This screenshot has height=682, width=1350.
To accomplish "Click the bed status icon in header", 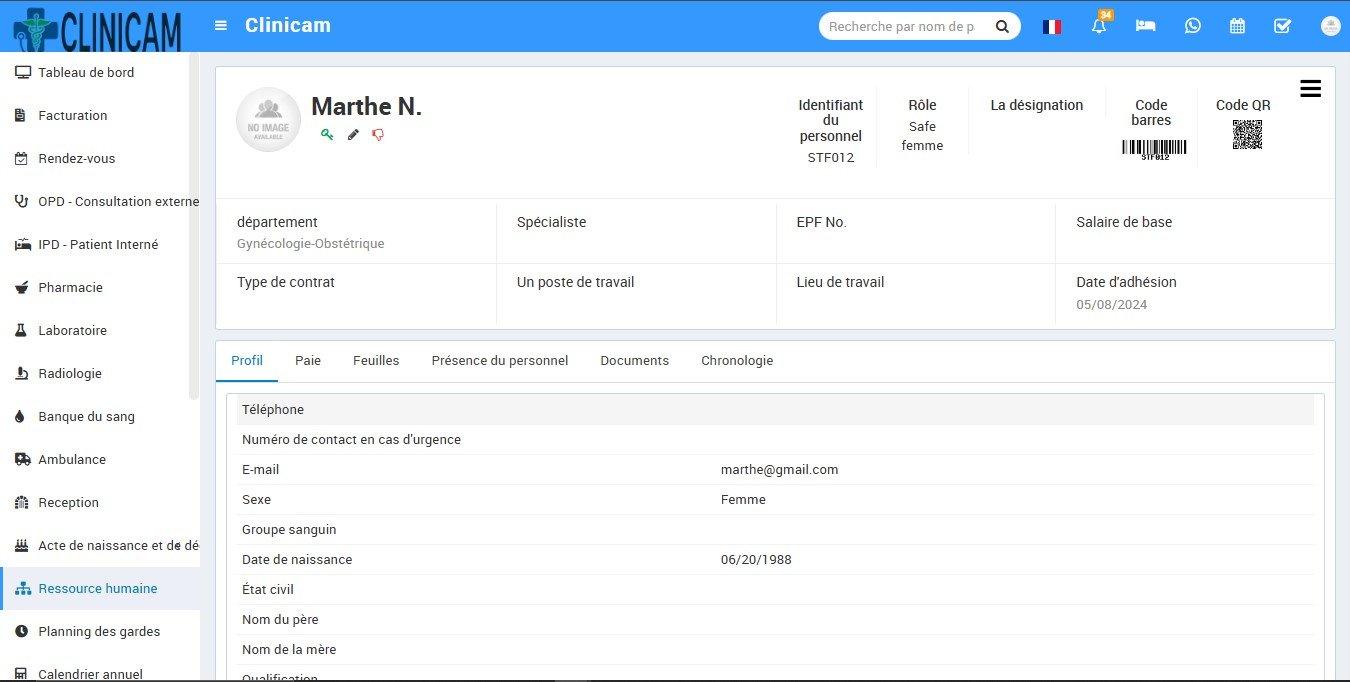I will 1145,26.
